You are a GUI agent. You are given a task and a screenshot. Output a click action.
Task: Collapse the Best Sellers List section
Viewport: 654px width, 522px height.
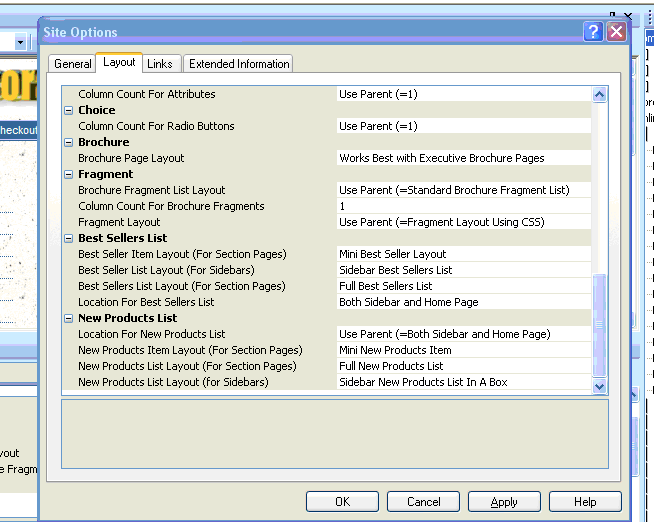69,238
